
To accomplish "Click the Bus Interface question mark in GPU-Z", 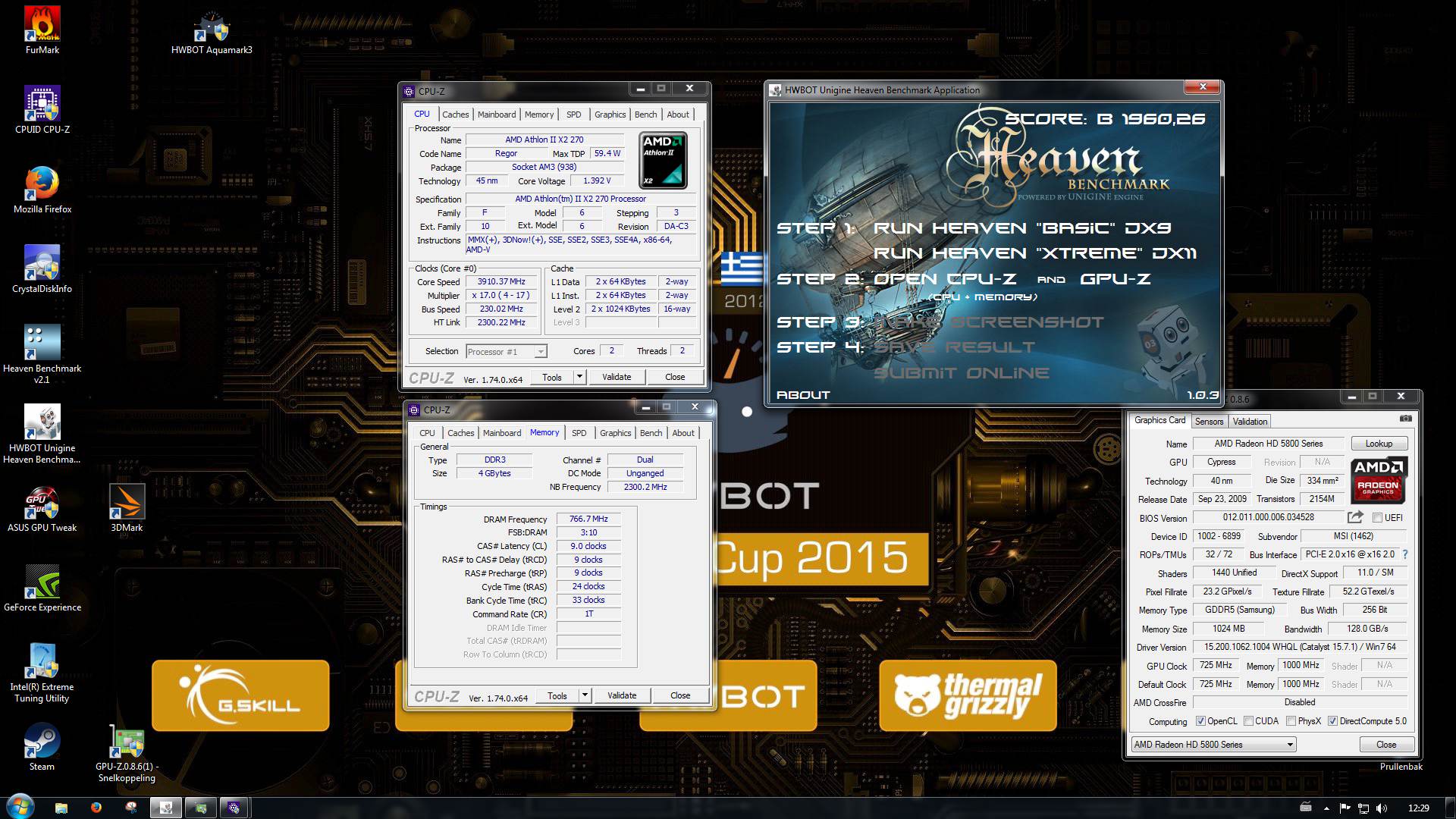I will pyautogui.click(x=1405, y=554).
